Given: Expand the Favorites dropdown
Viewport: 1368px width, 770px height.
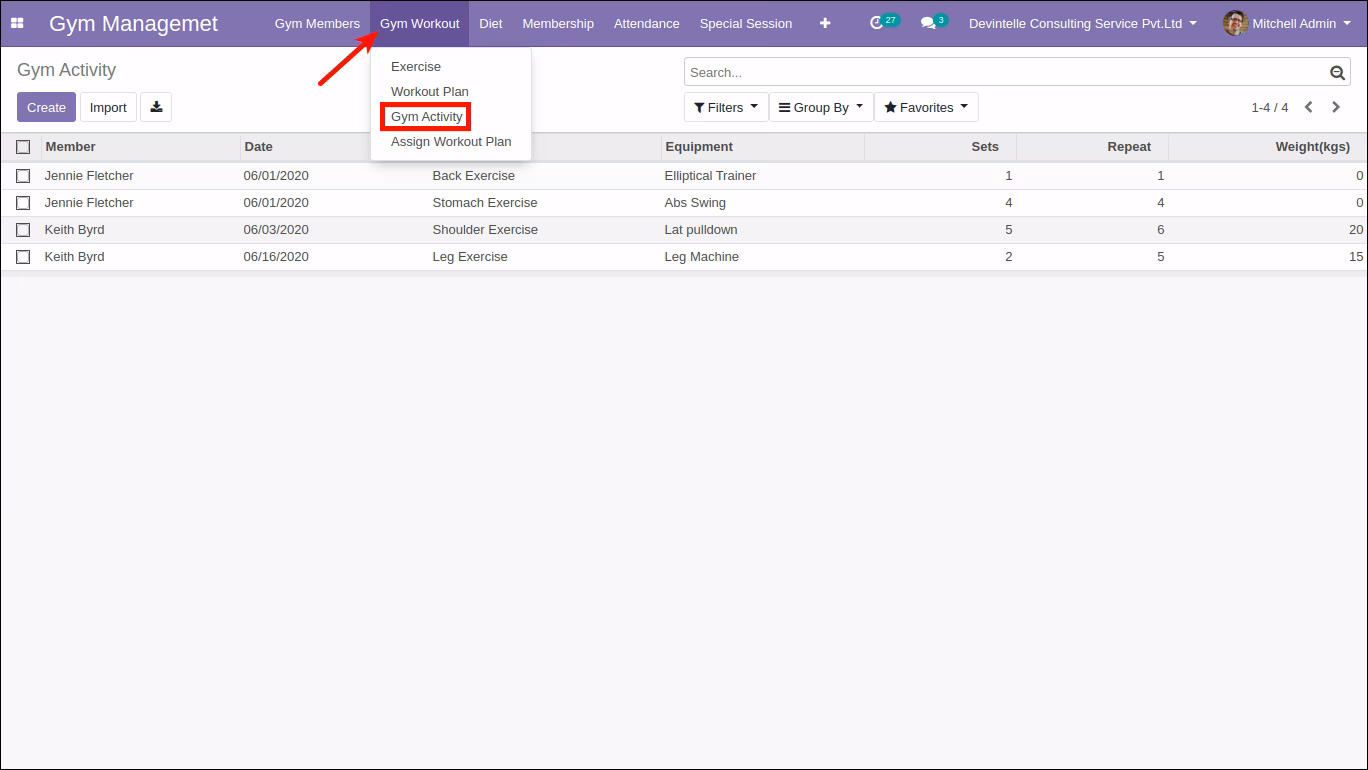Looking at the screenshot, I should [x=926, y=107].
